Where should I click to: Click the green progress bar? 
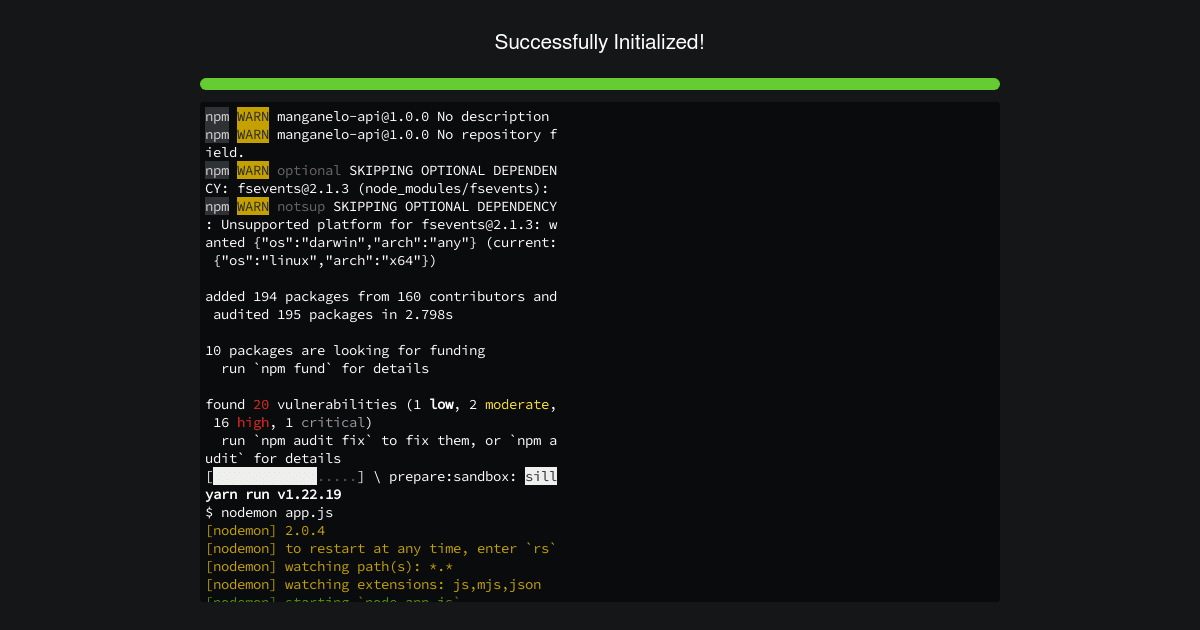tap(600, 84)
